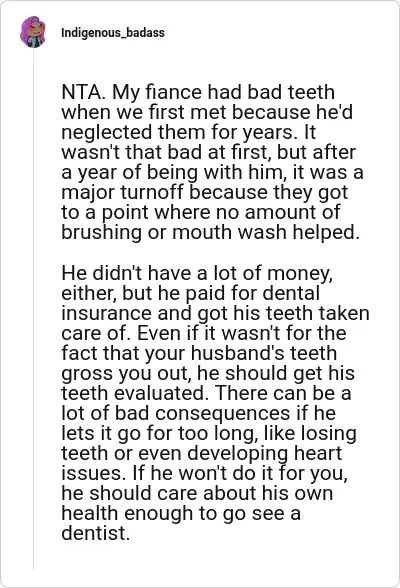Click the line 'teeth evaluated. There can be a'
The width and height of the screenshot is (400, 588).
point(206,393)
